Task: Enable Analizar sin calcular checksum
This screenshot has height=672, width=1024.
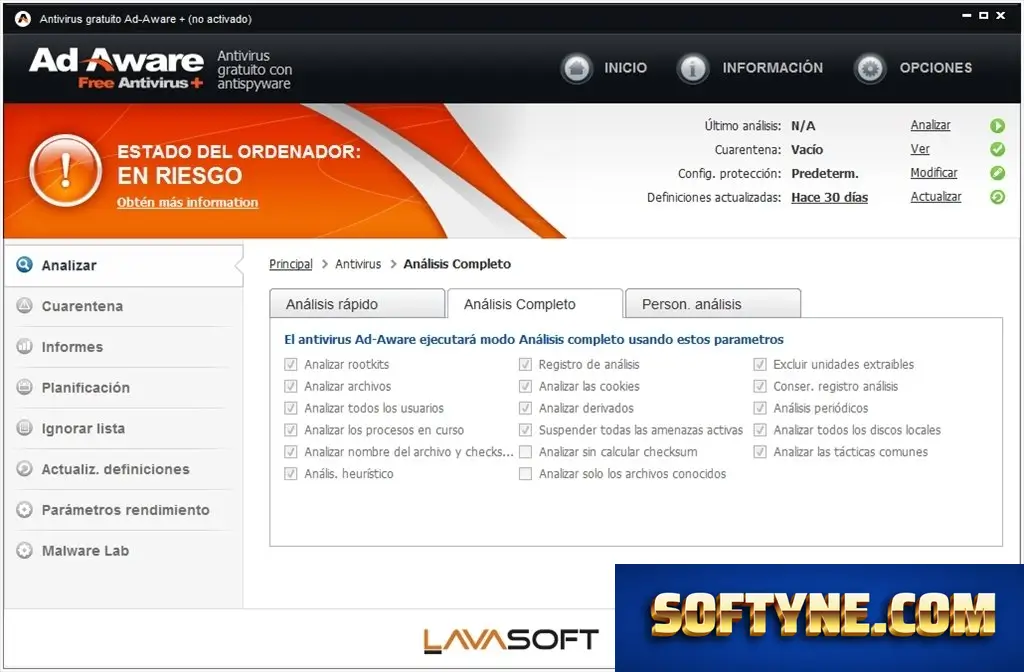Action: tap(525, 452)
